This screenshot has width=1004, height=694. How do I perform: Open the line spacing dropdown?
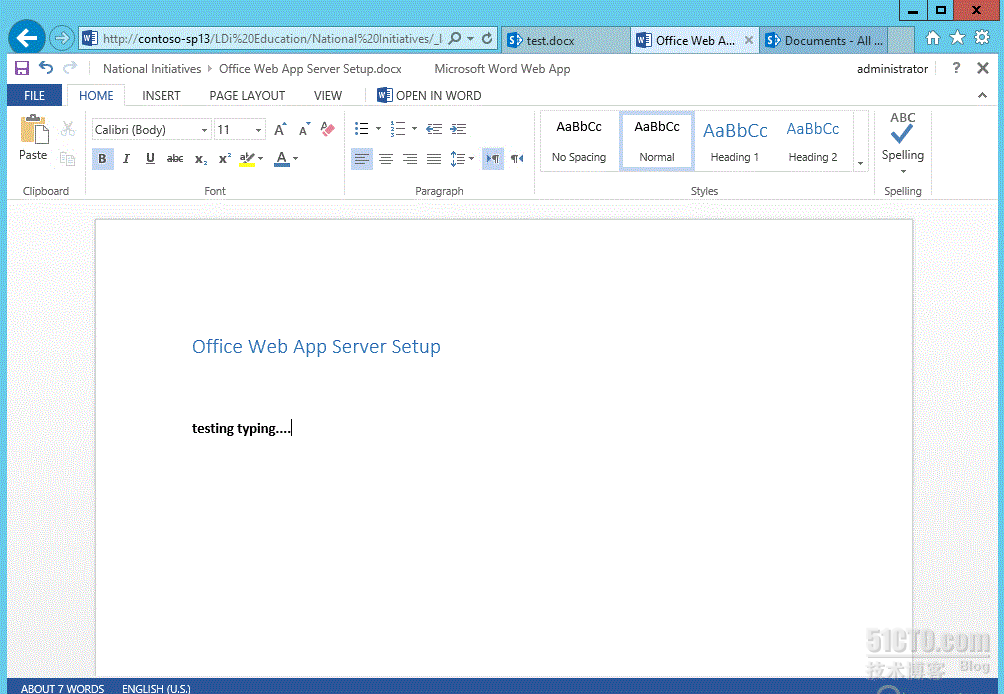(x=462, y=158)
